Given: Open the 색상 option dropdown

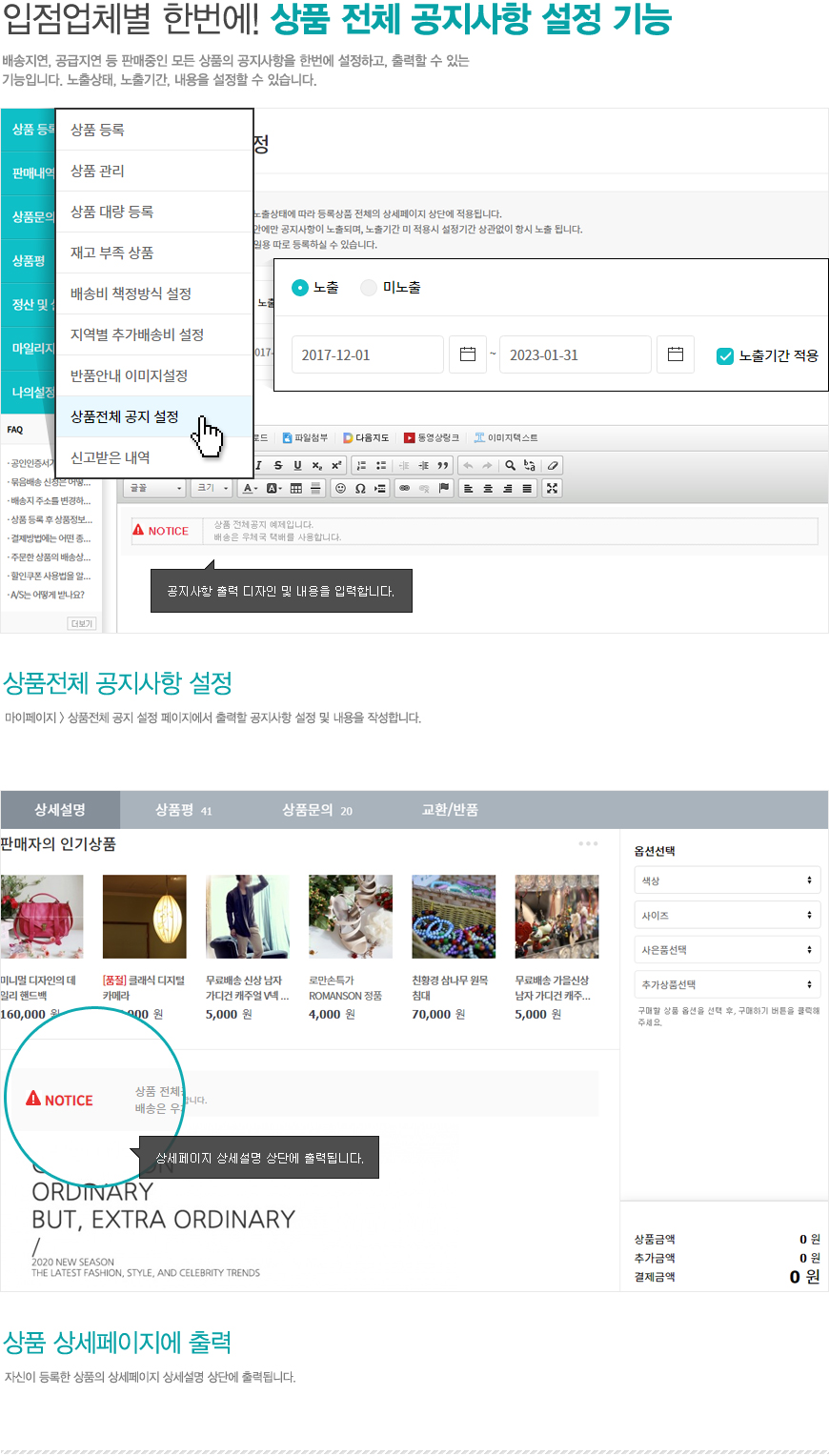Looking at the screenshot, I should (x=727, y=880).
